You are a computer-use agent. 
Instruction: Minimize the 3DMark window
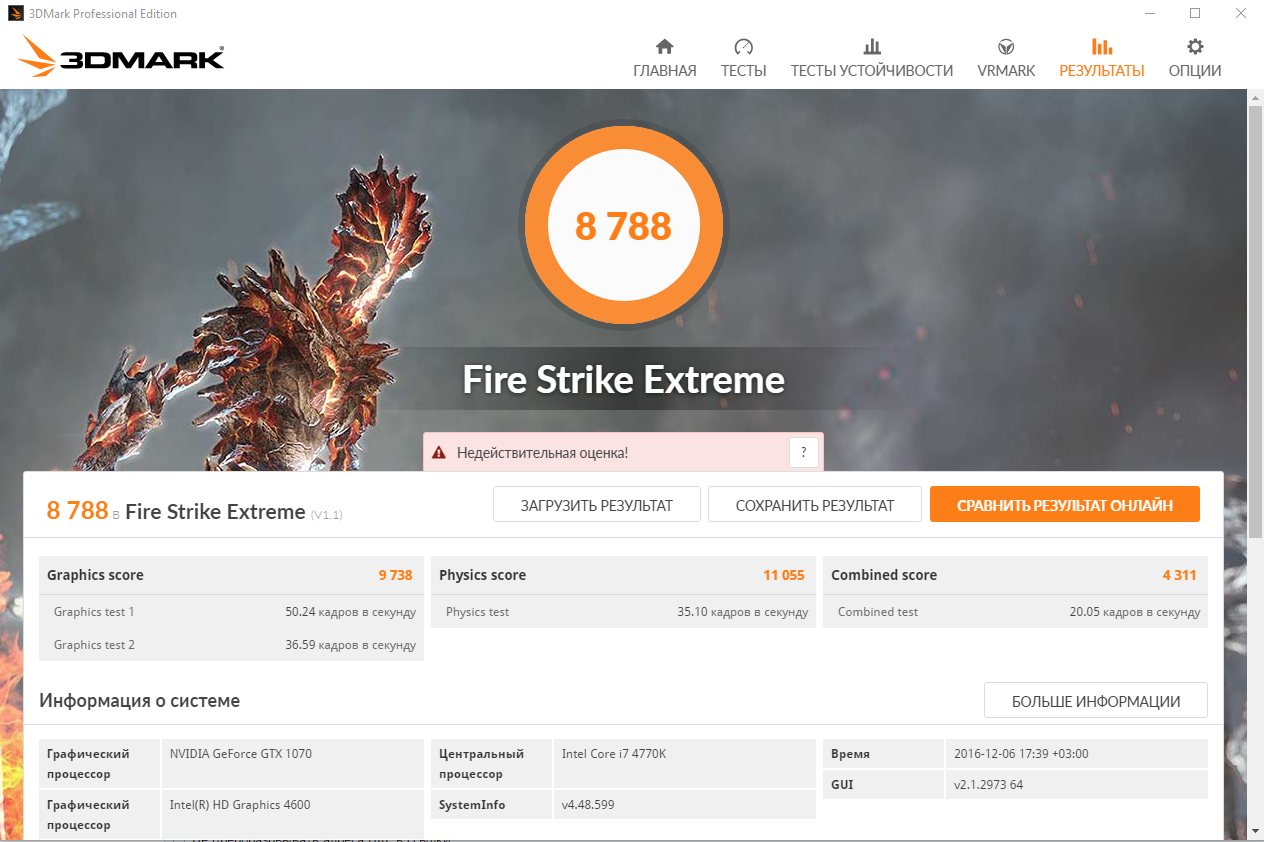point(1149,14)
